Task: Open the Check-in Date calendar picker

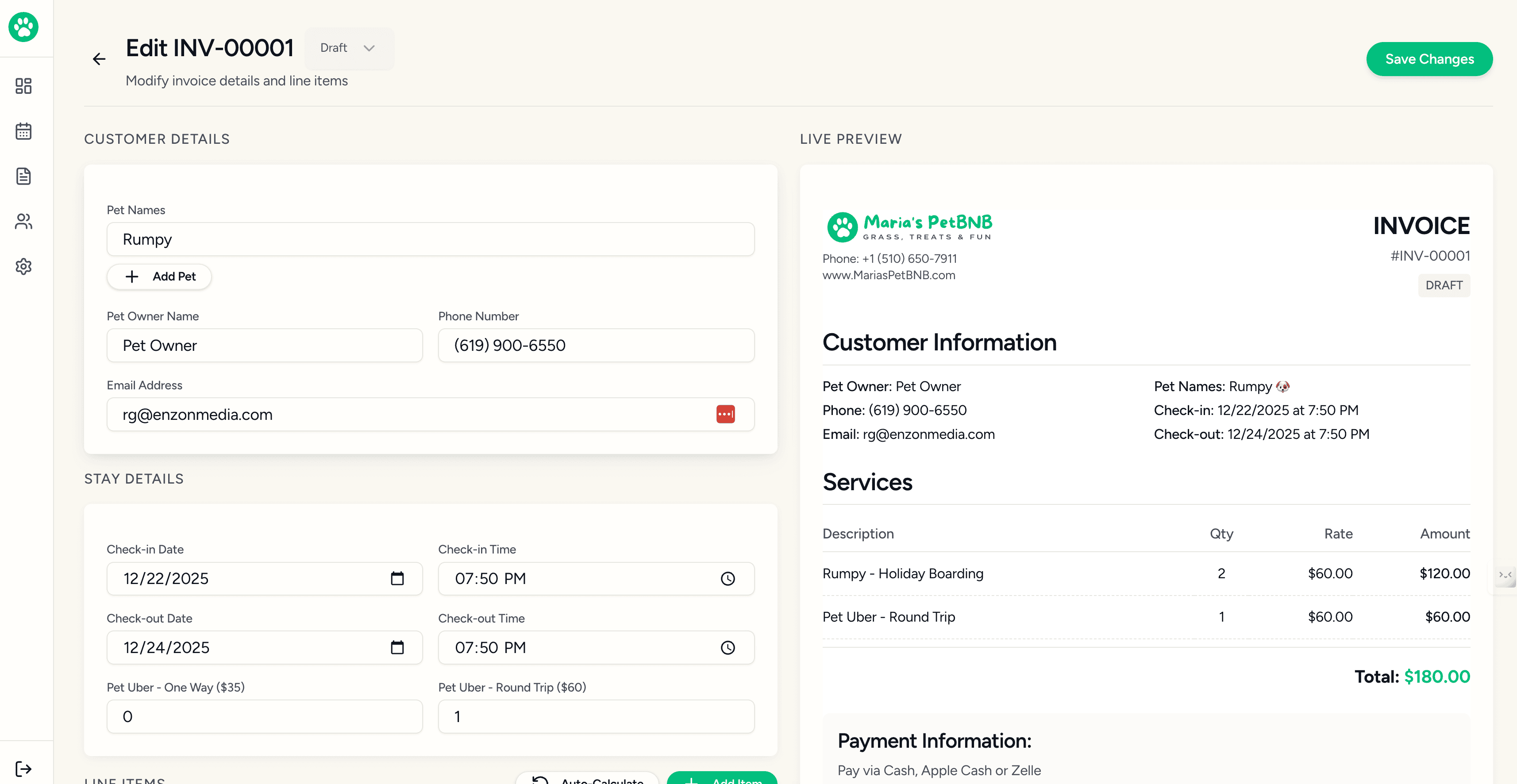Action: point(398,579)
